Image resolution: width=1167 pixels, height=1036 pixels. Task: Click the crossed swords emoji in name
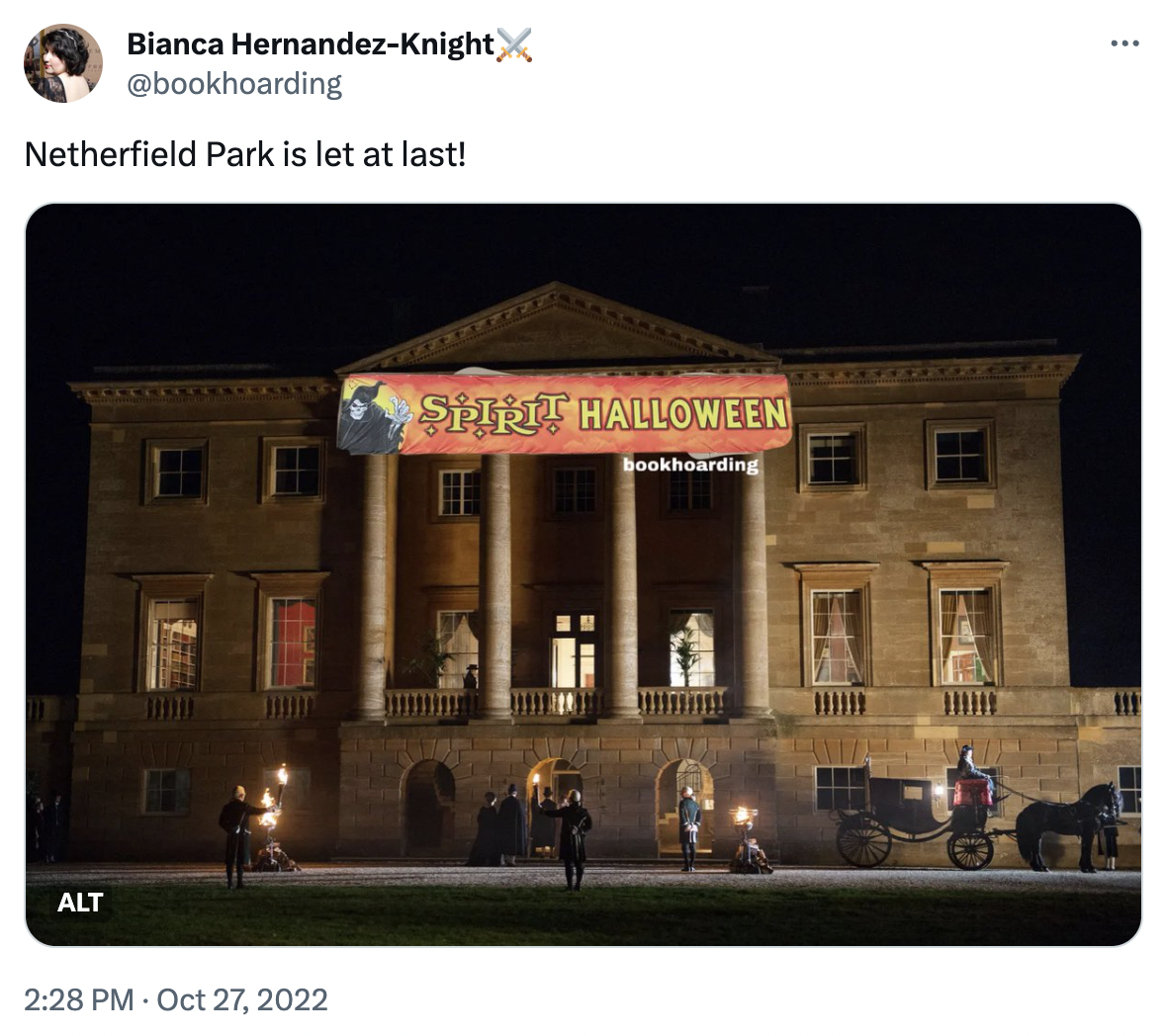point(514,44)
